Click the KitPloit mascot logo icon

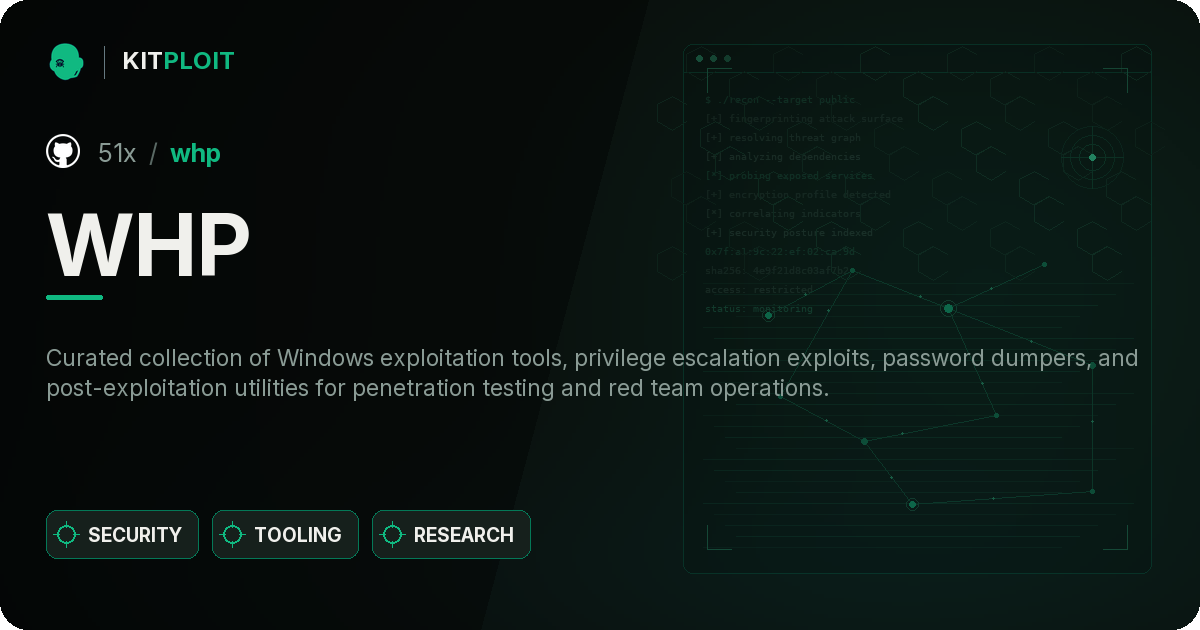point(66,62)
